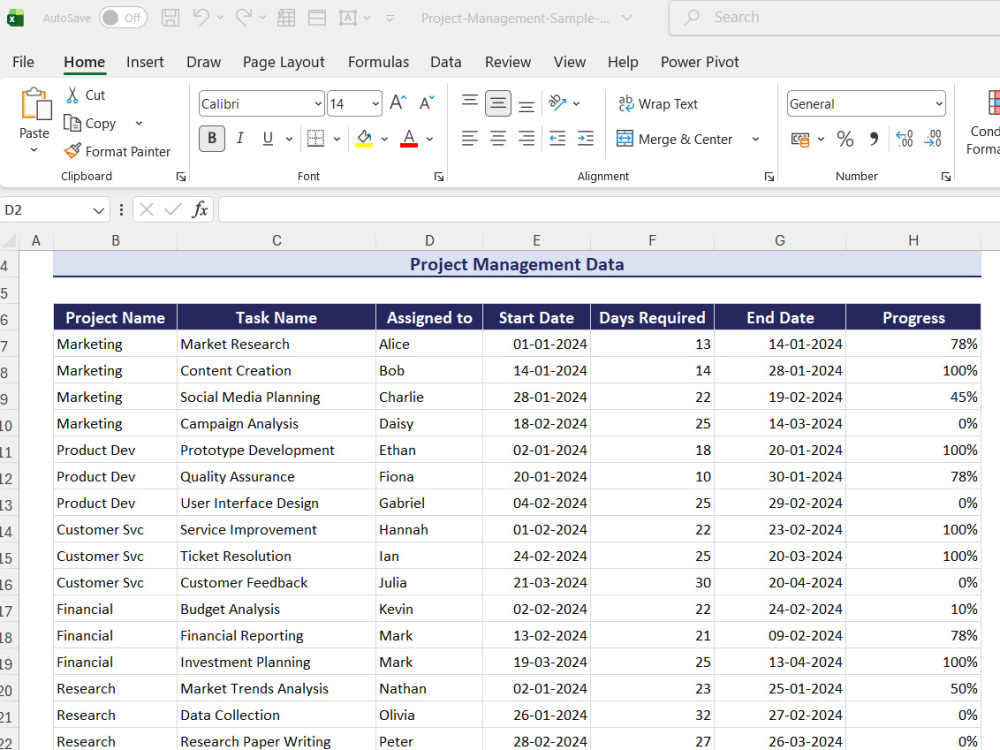Click the increase indent icon
The width and height of the screenshot is (1000, 750).
point(585,138)
